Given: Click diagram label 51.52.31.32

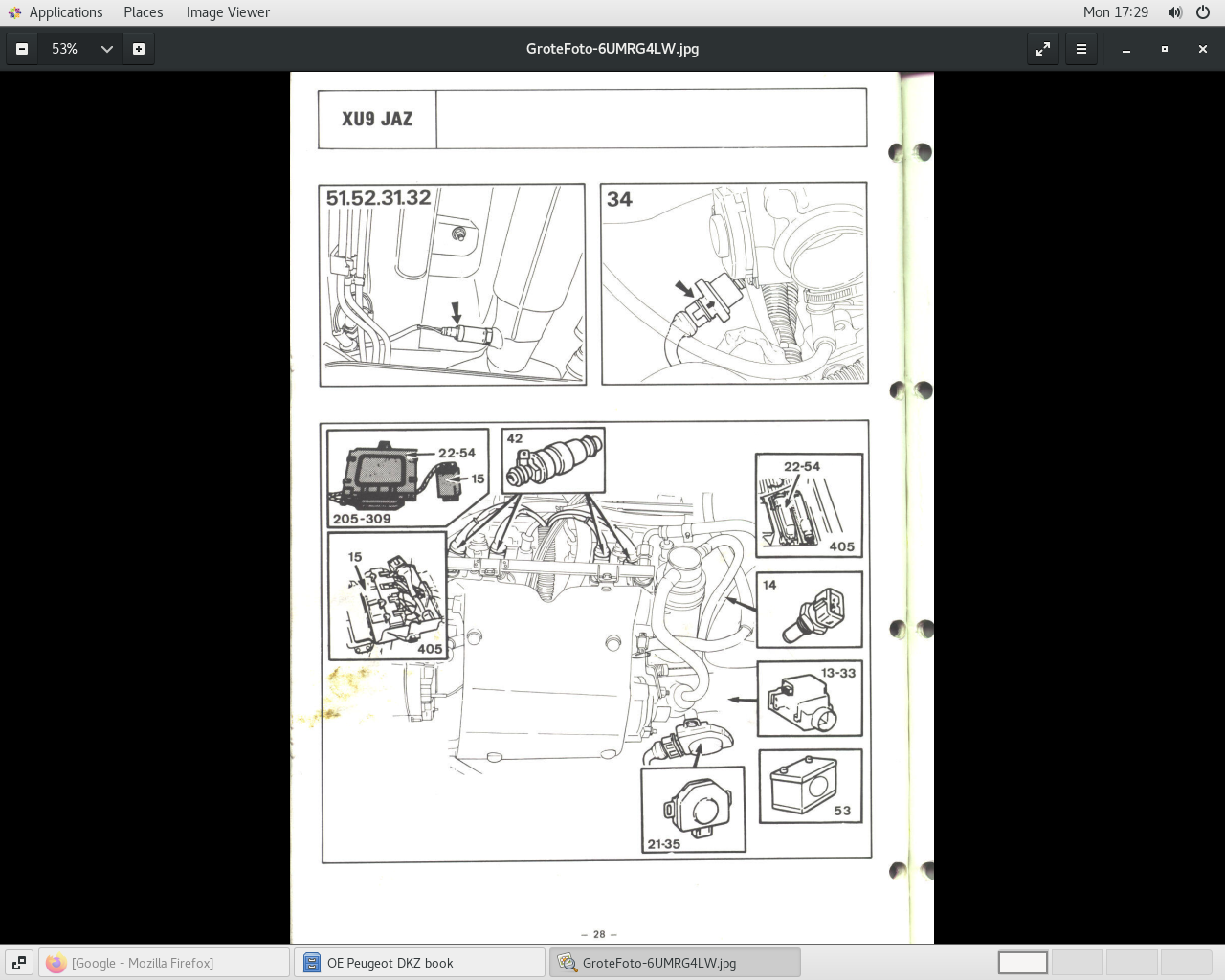Looking at the screenshot, I should (x=378, y=198).
